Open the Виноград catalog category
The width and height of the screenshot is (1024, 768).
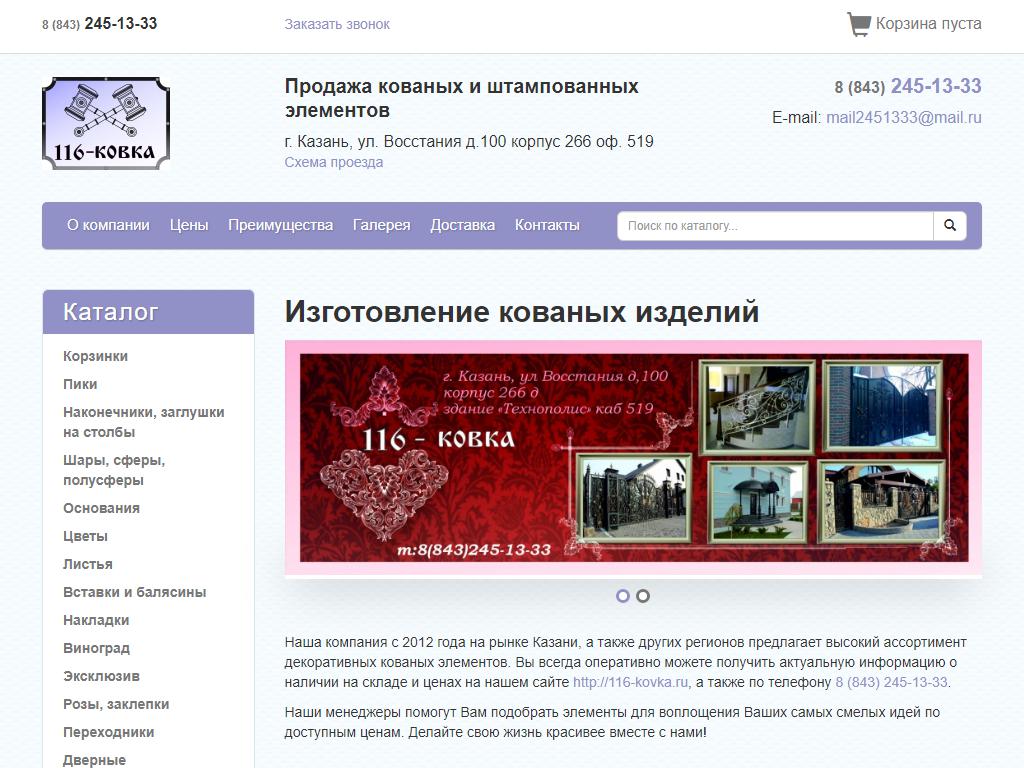96,648
